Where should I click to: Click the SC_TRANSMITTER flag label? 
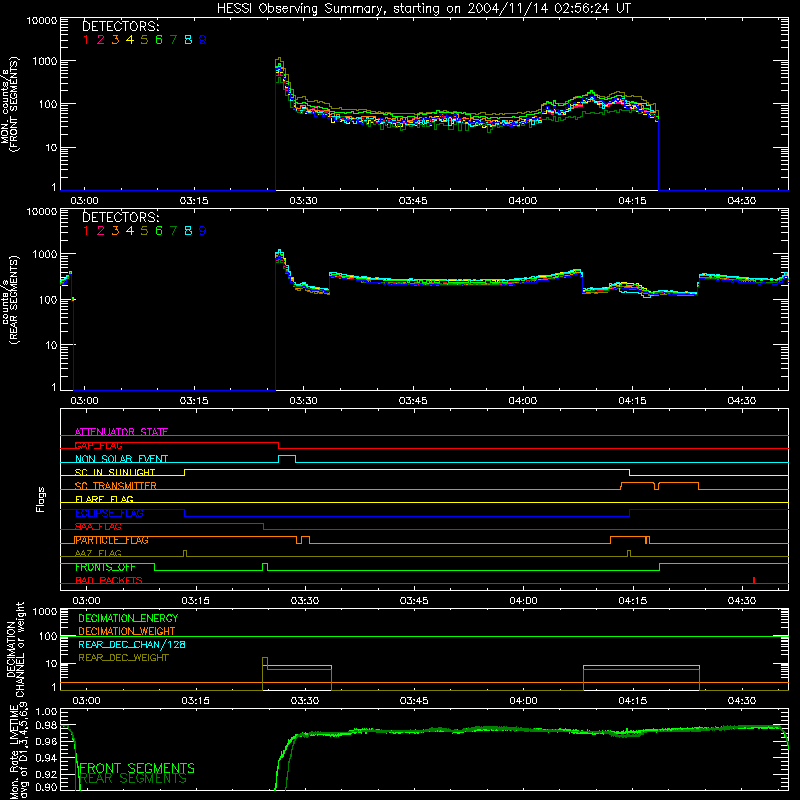(116, 486)
